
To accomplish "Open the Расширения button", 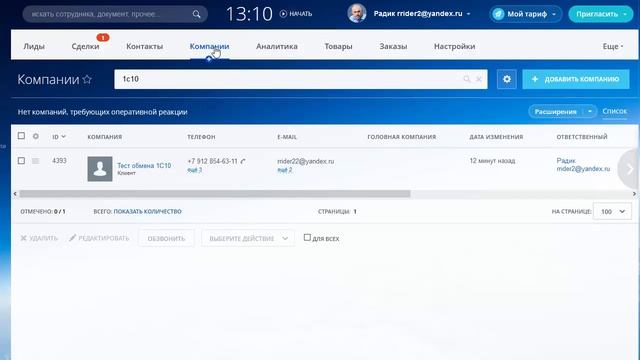I will click(x=556, y=111).
